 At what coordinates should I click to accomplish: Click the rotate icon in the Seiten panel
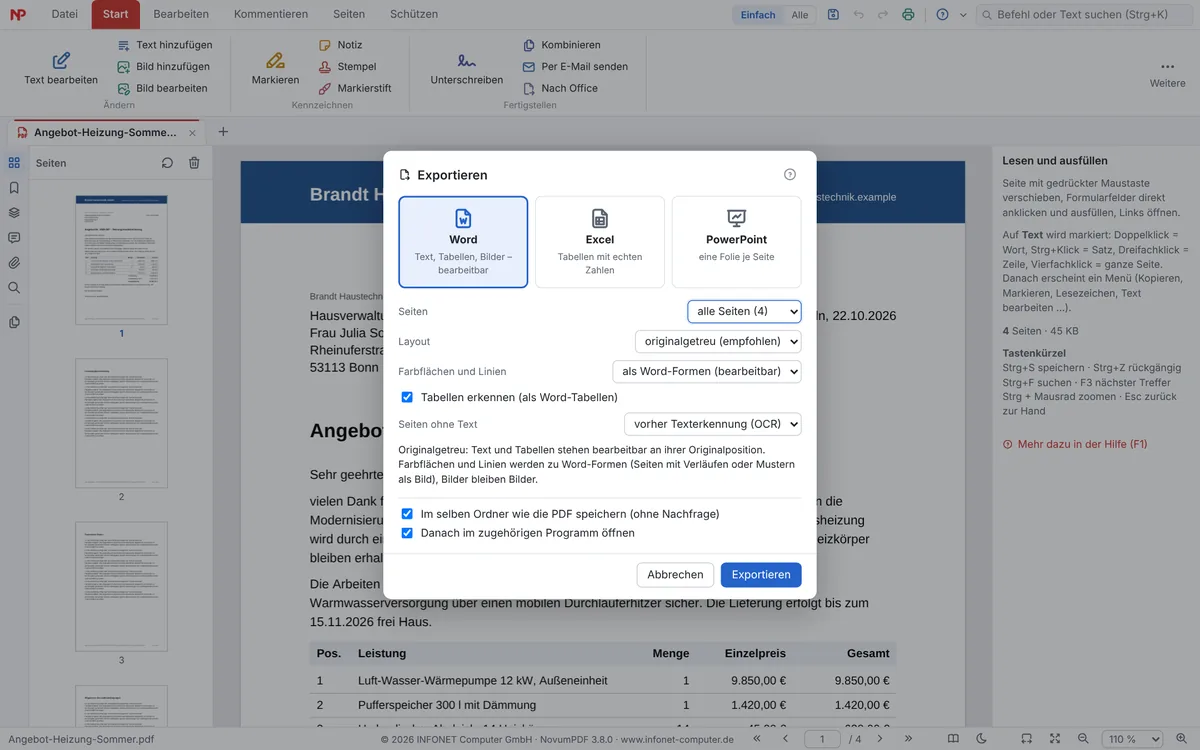coord(168,163)
